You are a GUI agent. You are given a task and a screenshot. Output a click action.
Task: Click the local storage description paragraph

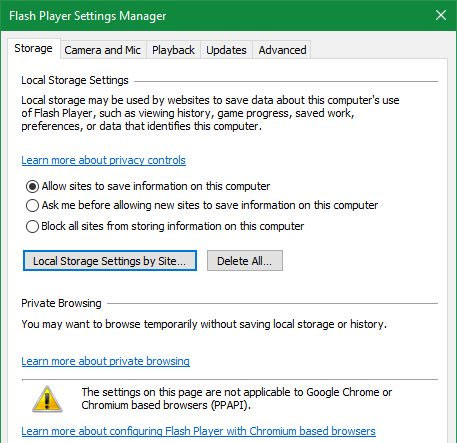point(210,113)
